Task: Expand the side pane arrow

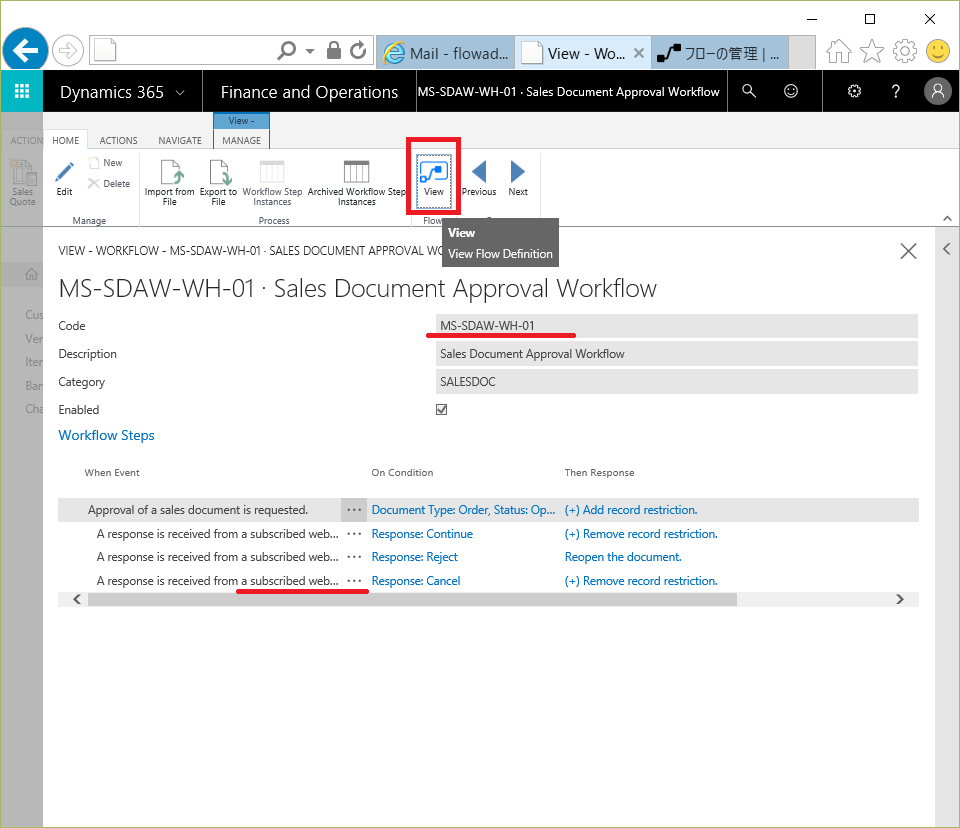Action: coord(947,249)
